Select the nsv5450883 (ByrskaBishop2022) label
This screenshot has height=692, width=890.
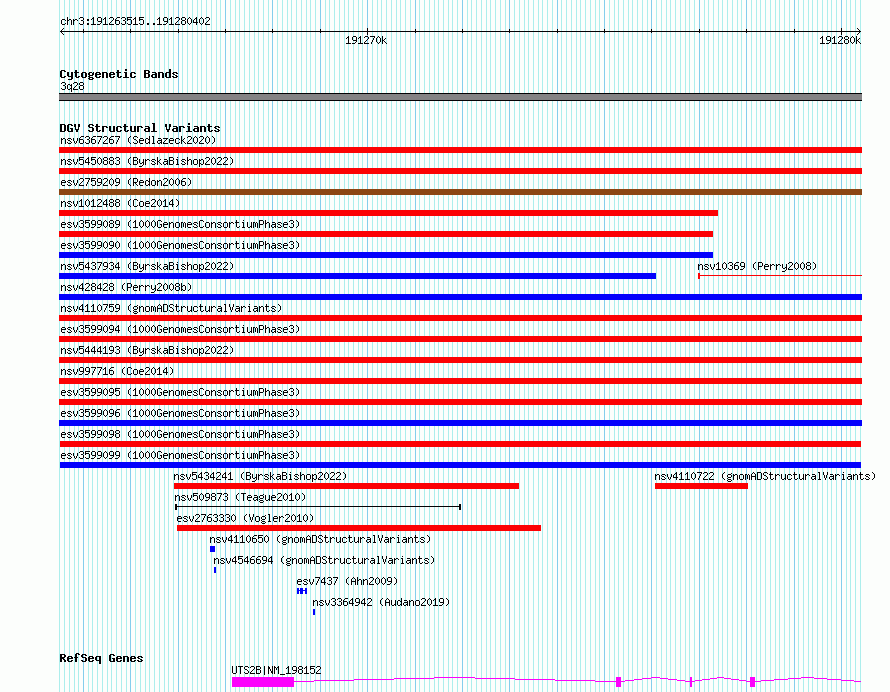pos(147,161)
